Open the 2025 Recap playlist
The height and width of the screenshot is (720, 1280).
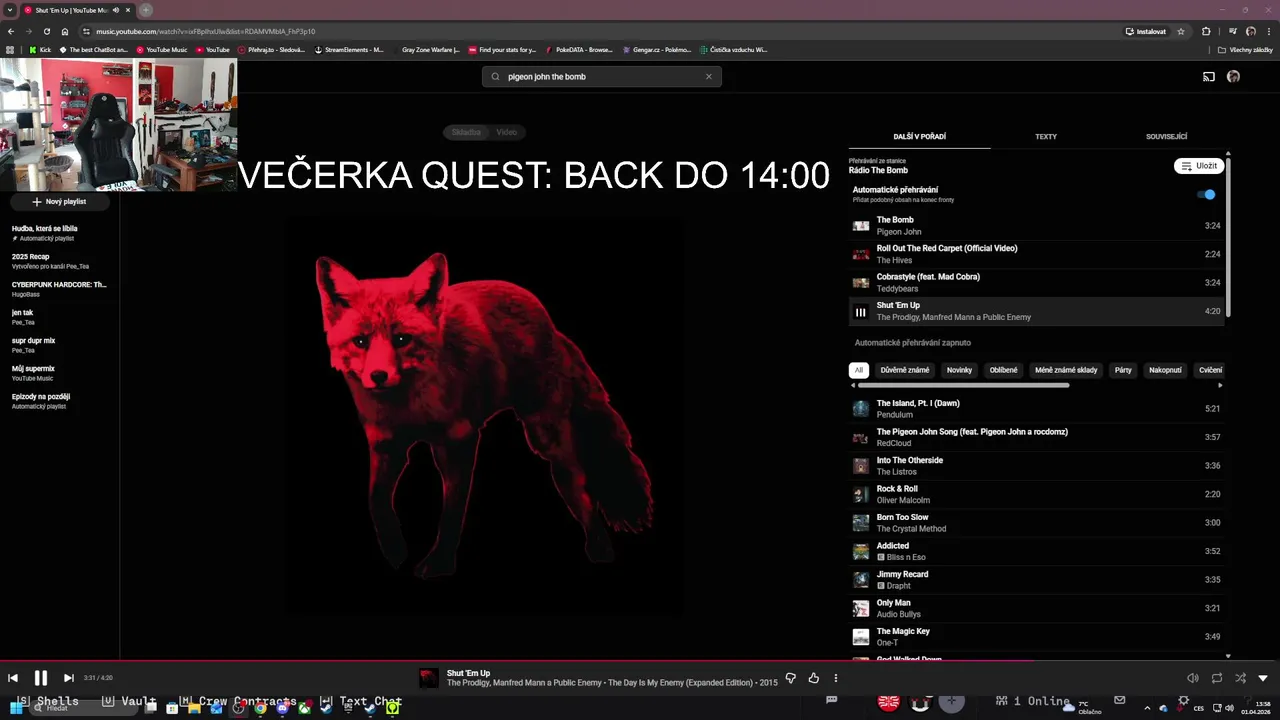click(59, 261)
